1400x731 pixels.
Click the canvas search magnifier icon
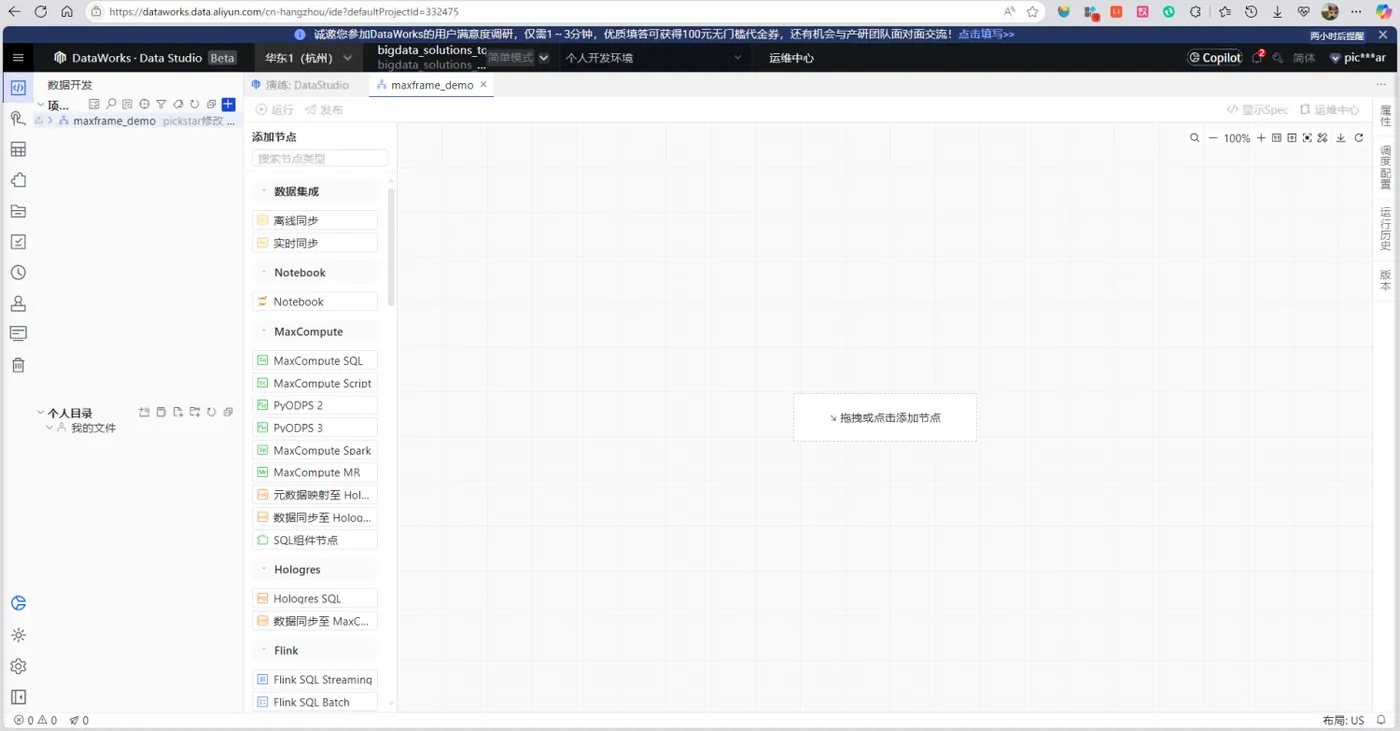1194,138
